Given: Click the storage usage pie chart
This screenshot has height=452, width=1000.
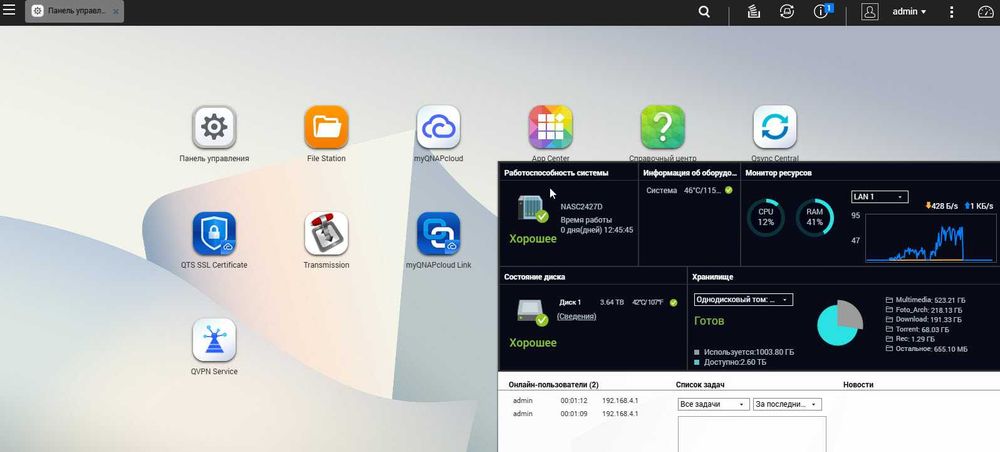Looking at the screenshot, I should click(x=840, y=324).
